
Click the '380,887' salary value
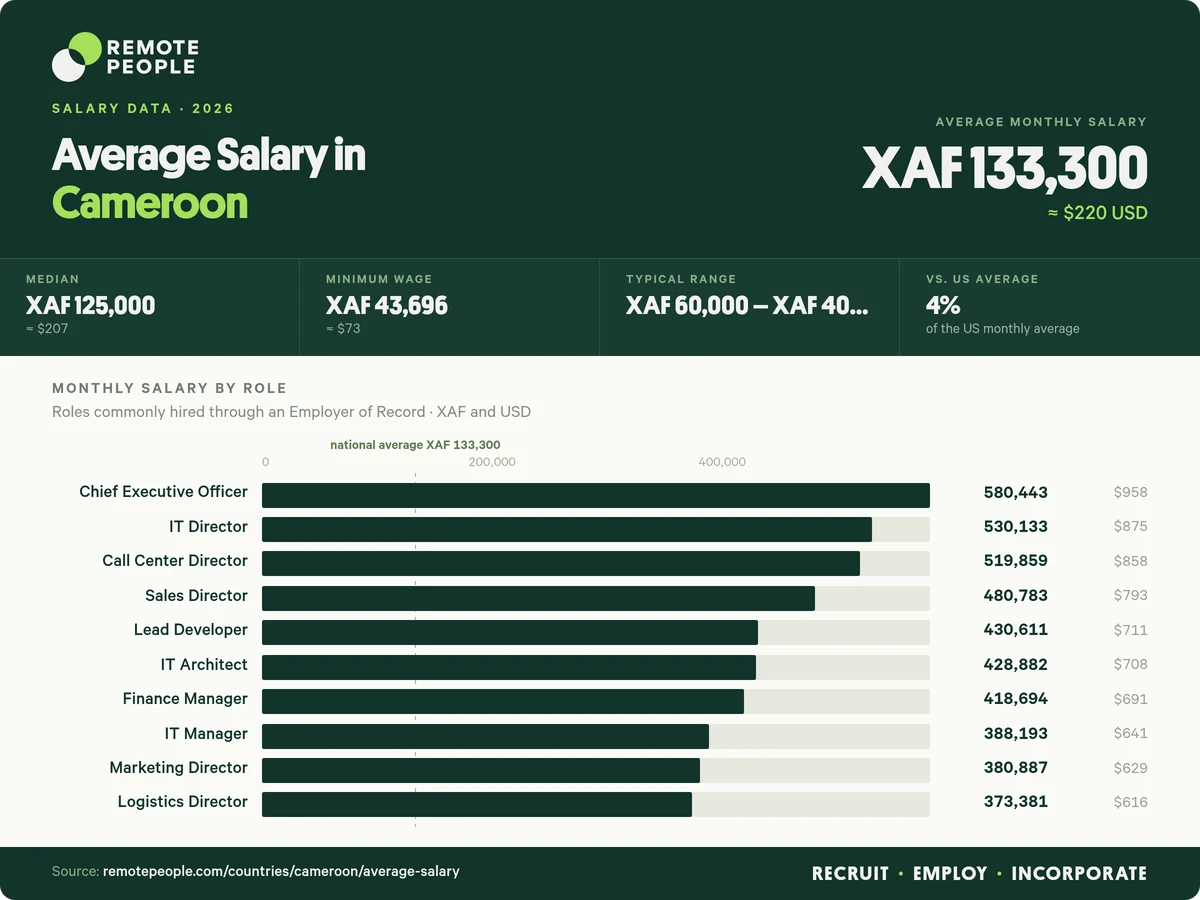tap(1016, 767)
